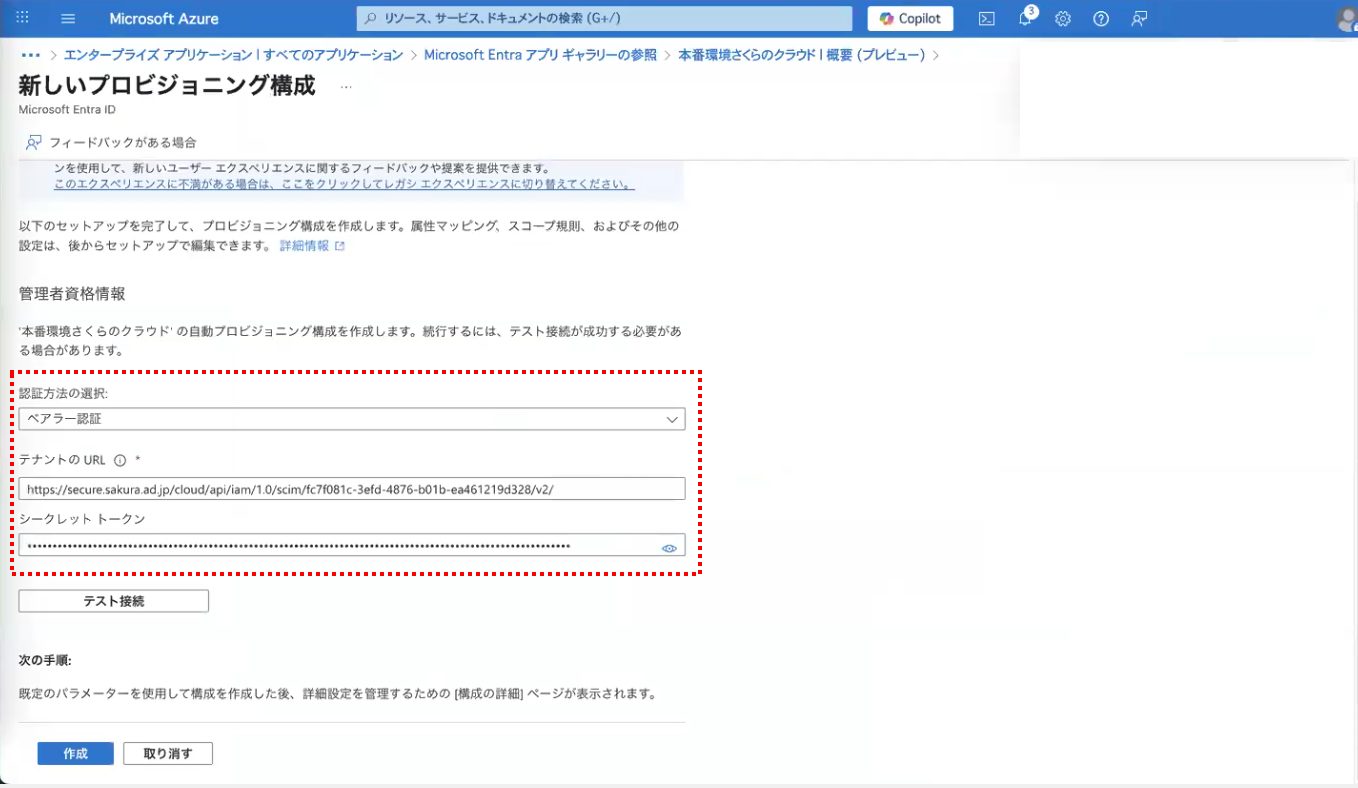1358x788 pixels.
Task: Open the Azure apps grid launcher
Action: 23,18
